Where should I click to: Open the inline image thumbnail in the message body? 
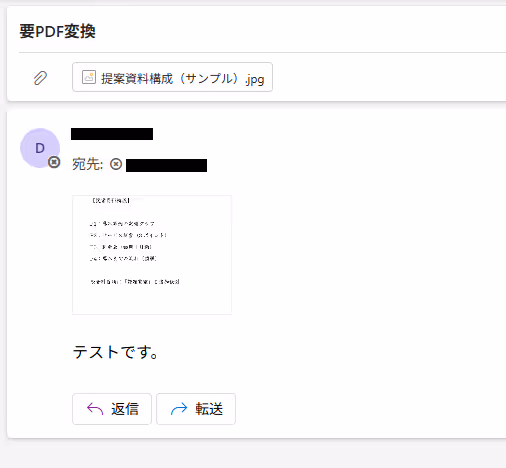pyautogui.click(x=152, y=255)
